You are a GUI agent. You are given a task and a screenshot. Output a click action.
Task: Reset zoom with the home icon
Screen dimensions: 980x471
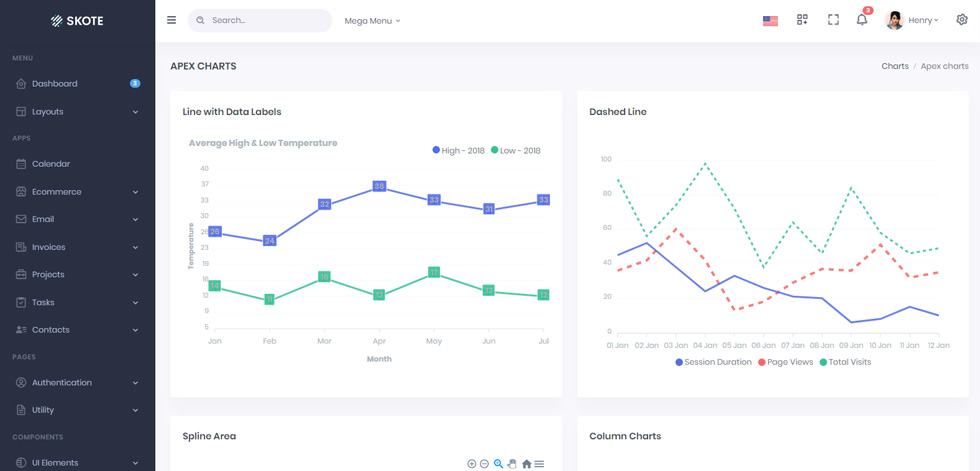pos(526,464)
